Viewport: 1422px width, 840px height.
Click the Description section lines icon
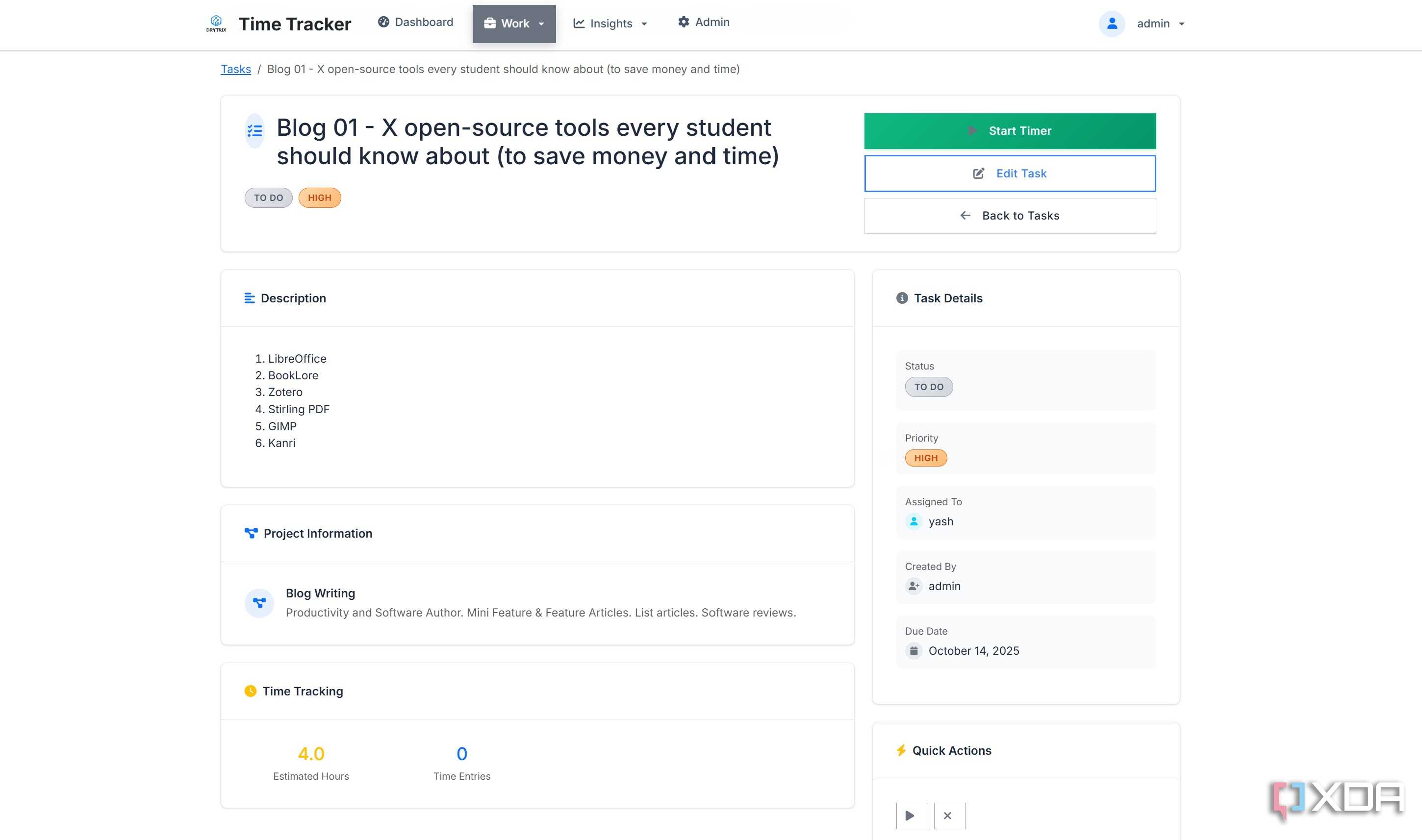[x=249, y=298]
